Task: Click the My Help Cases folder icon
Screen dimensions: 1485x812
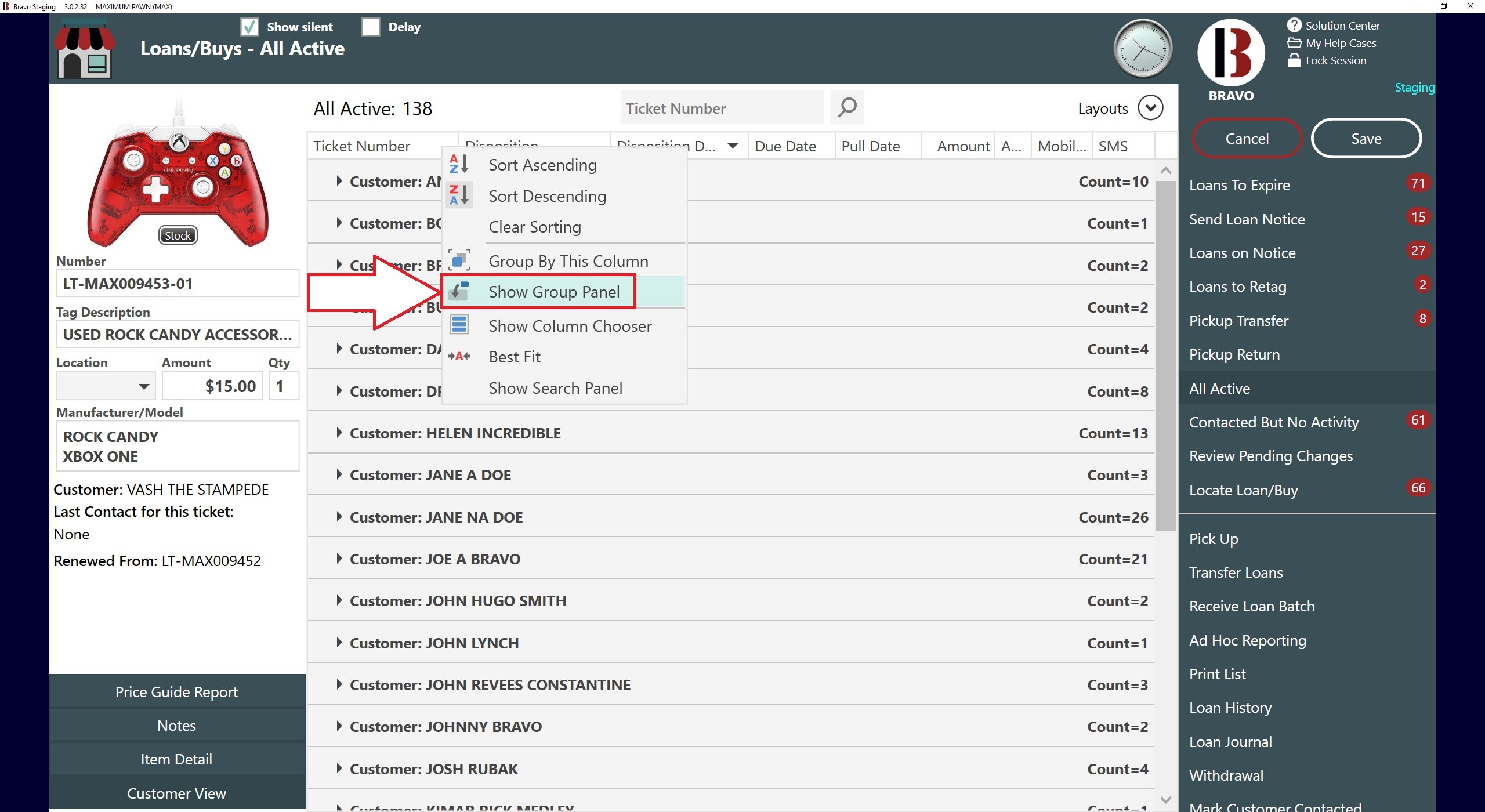Action: 1294,43
